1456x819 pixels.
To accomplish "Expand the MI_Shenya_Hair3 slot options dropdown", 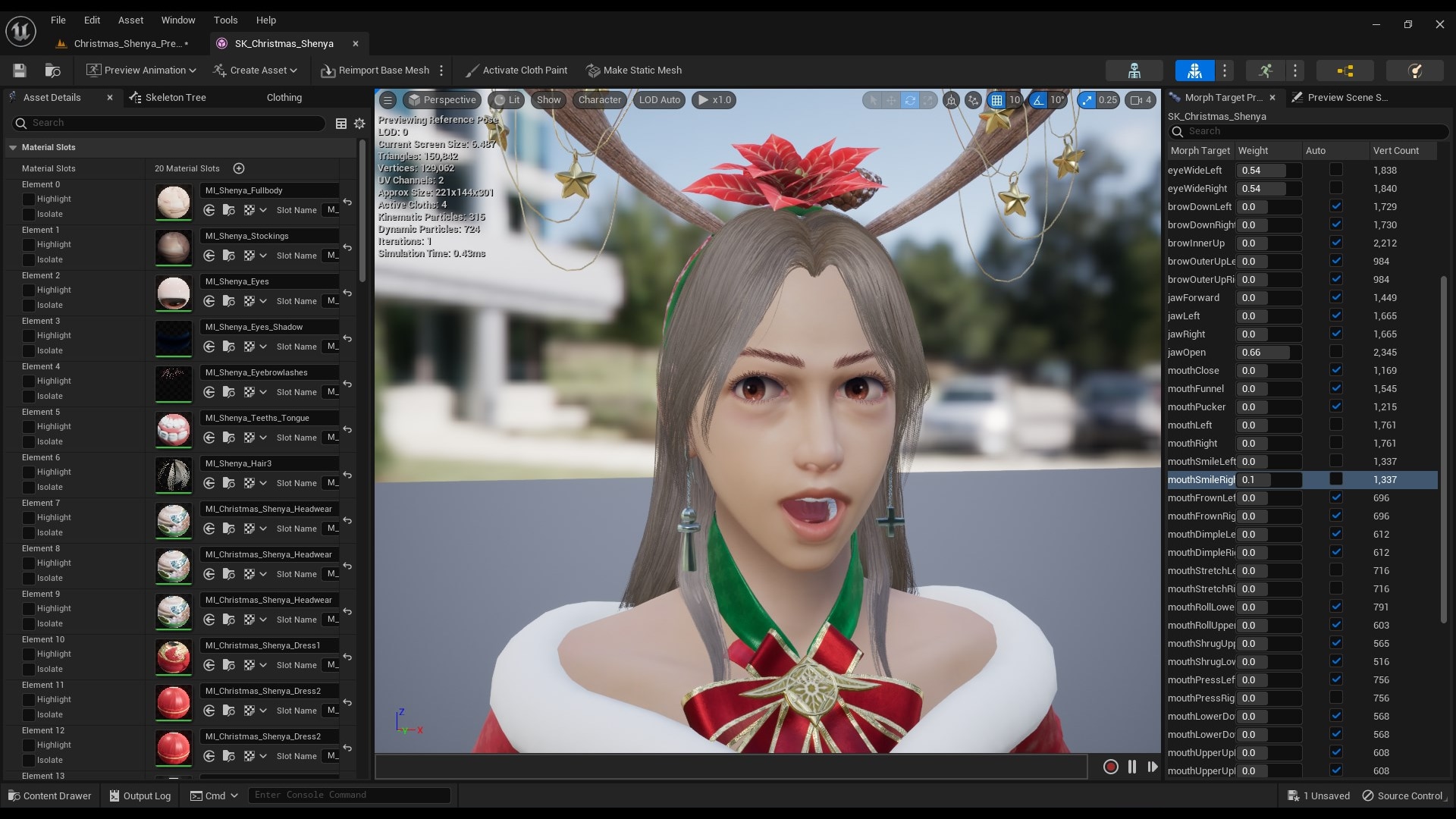I will [263, 483].
